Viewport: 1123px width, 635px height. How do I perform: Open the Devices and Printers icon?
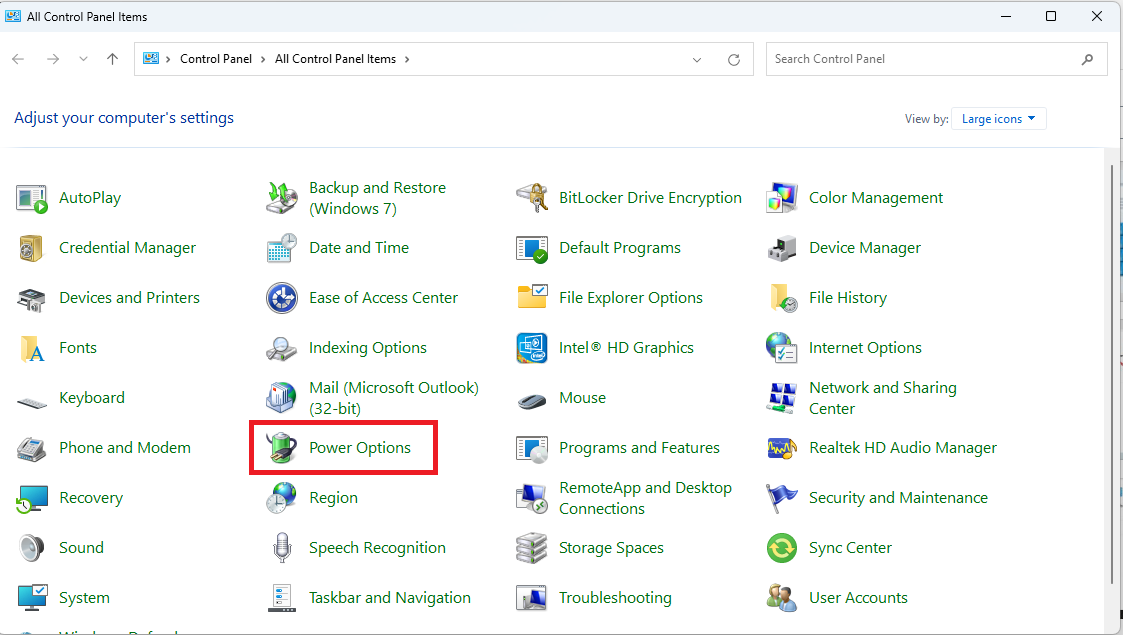pyautogui.click(x=32, y=299)
